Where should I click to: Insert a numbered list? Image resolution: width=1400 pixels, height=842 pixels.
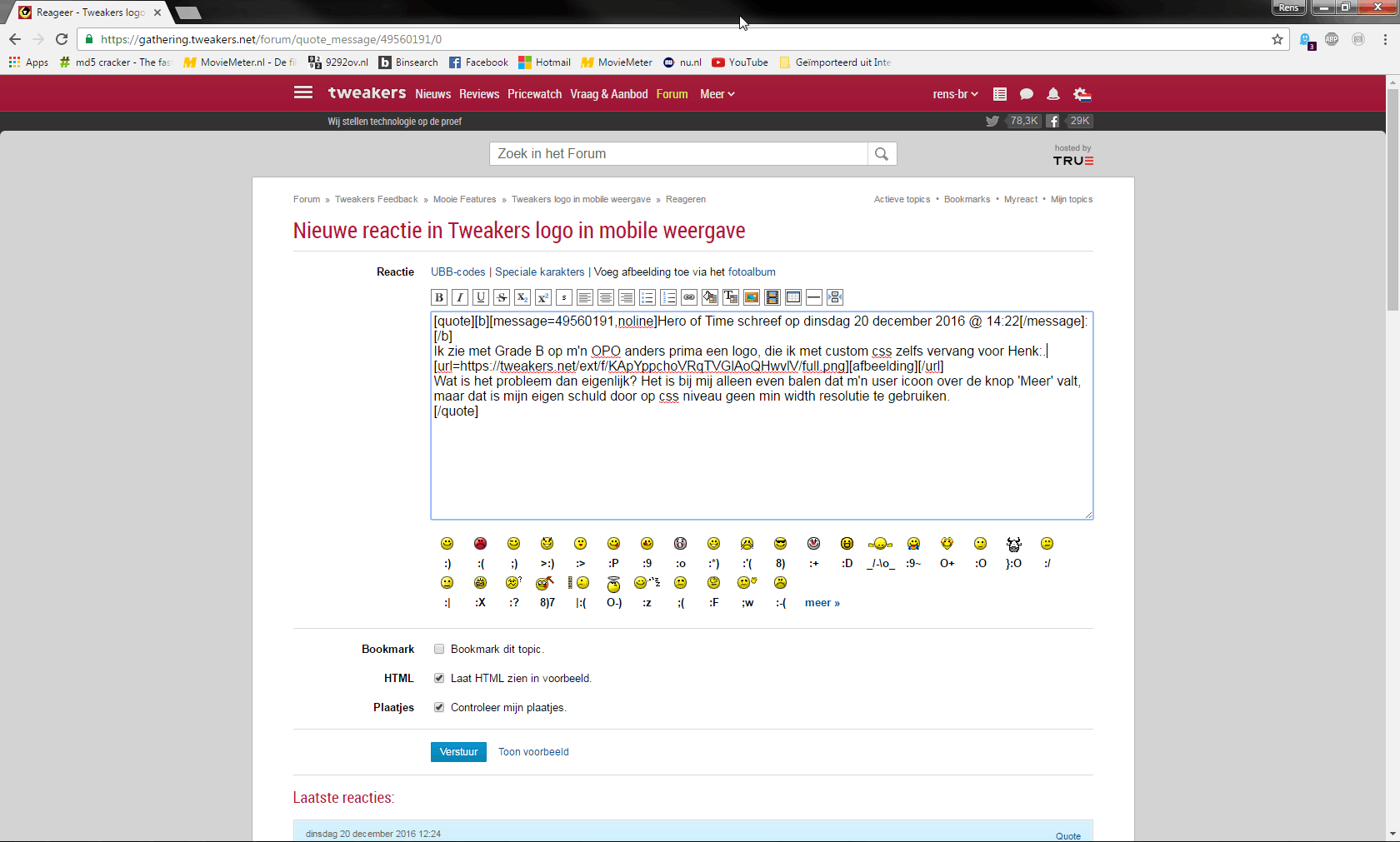(668, 297)
